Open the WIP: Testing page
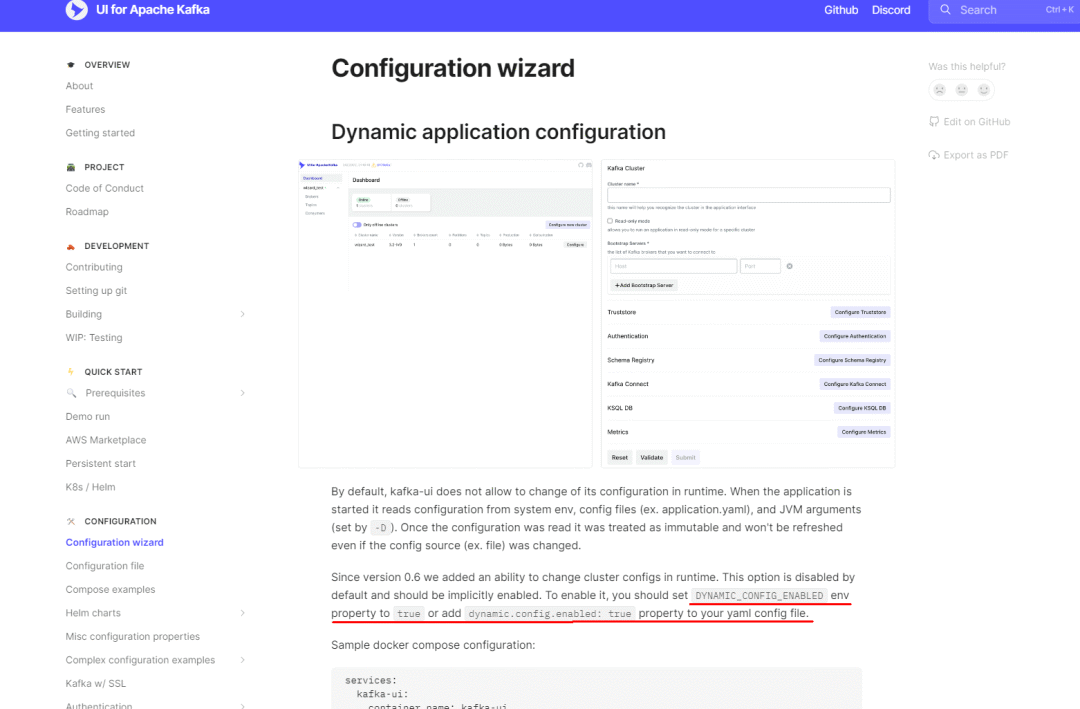 [x=94, y=338]
